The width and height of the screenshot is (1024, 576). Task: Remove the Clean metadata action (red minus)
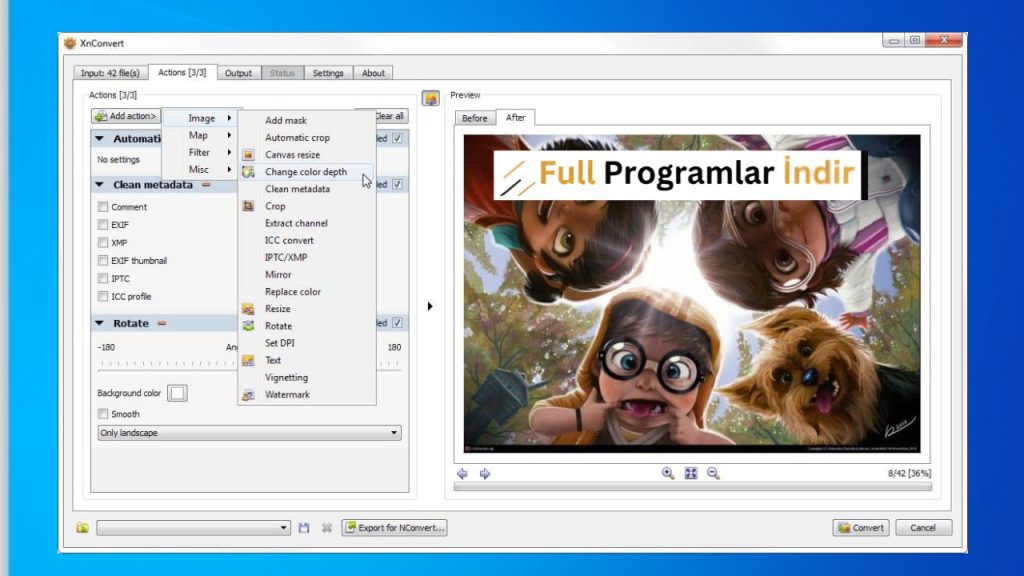(206, 185)
